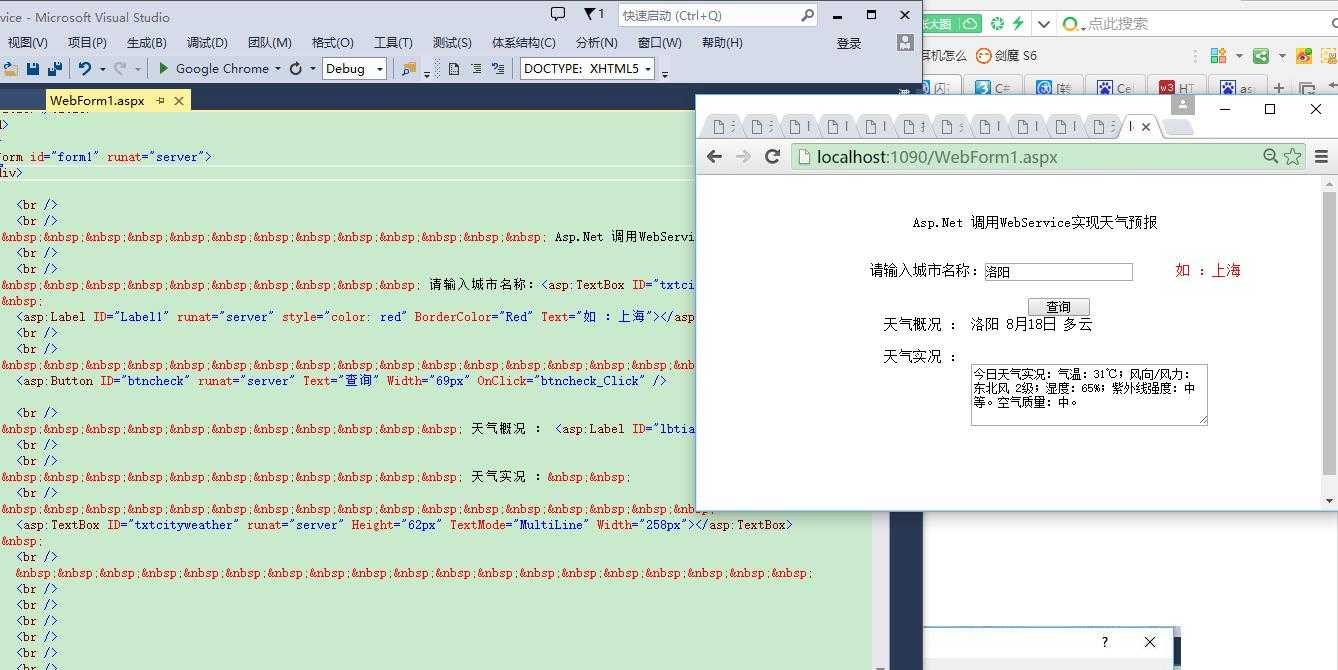1338x670 pixels.
Task: Open the notifications flag icon in title bar
Action: click(x=594, y=14)
